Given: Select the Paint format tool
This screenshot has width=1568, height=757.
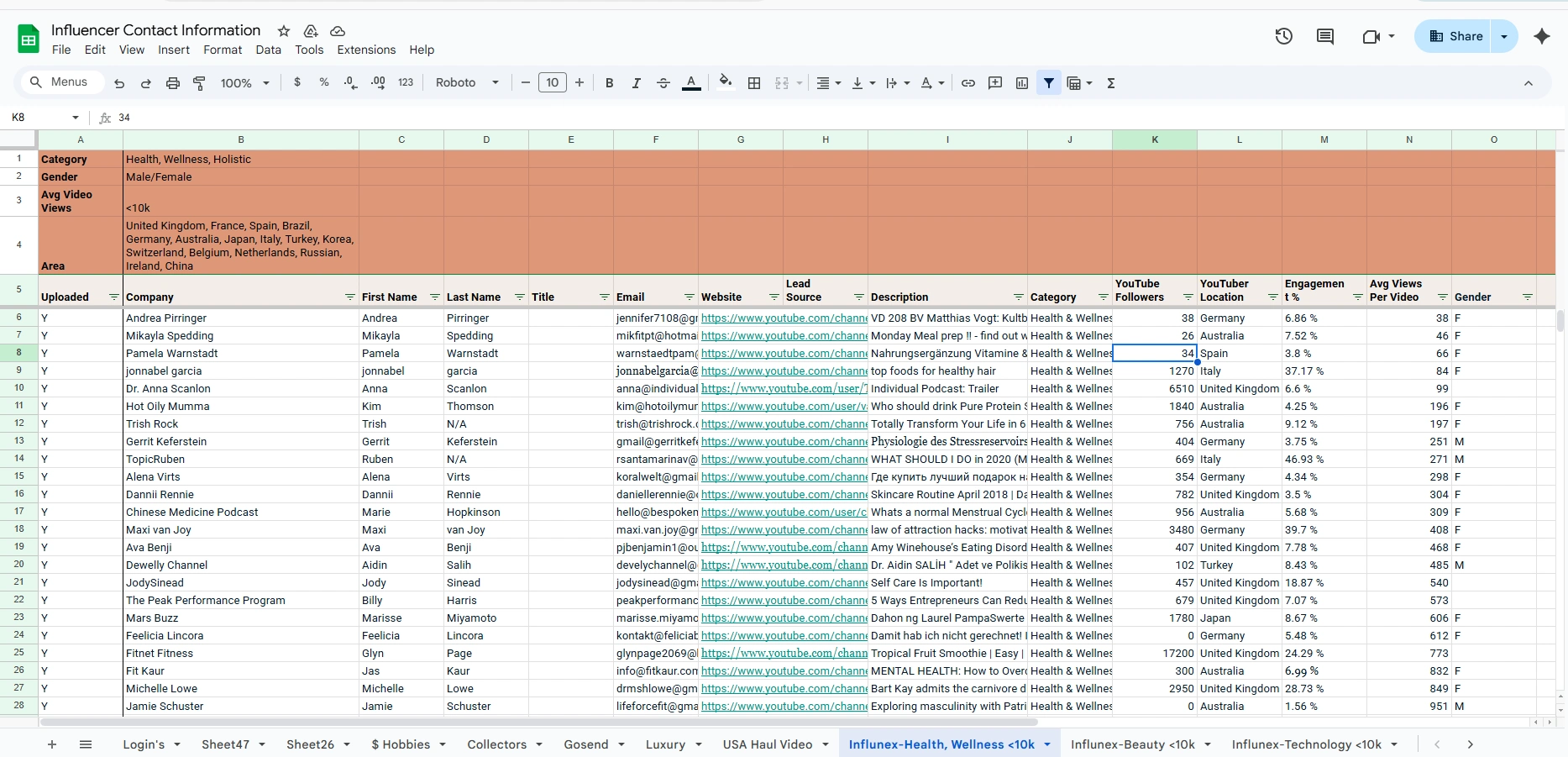Looking at the screenshot, I should coord(200,83).
